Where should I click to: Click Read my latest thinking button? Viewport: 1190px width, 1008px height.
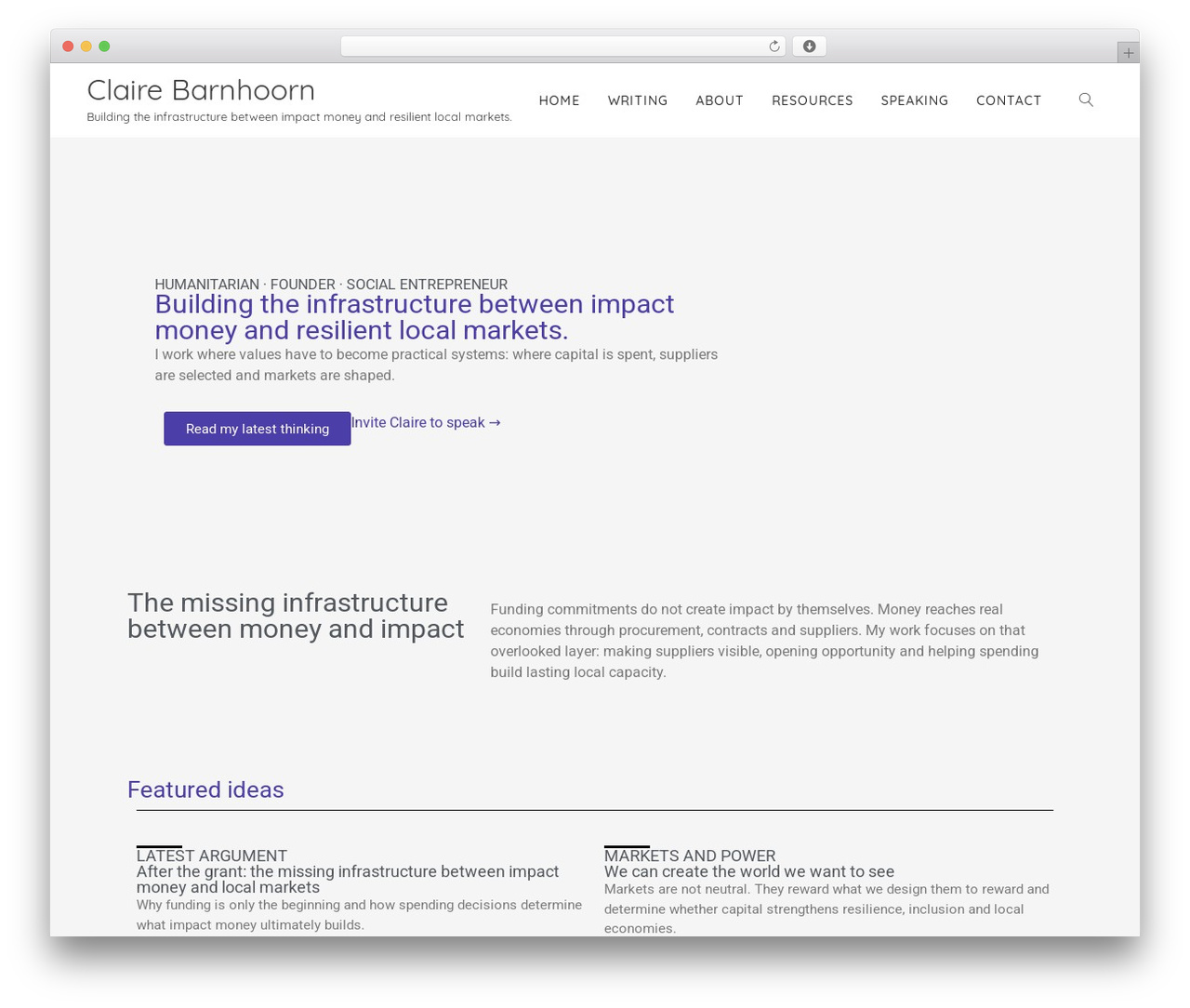pos(258,429)
